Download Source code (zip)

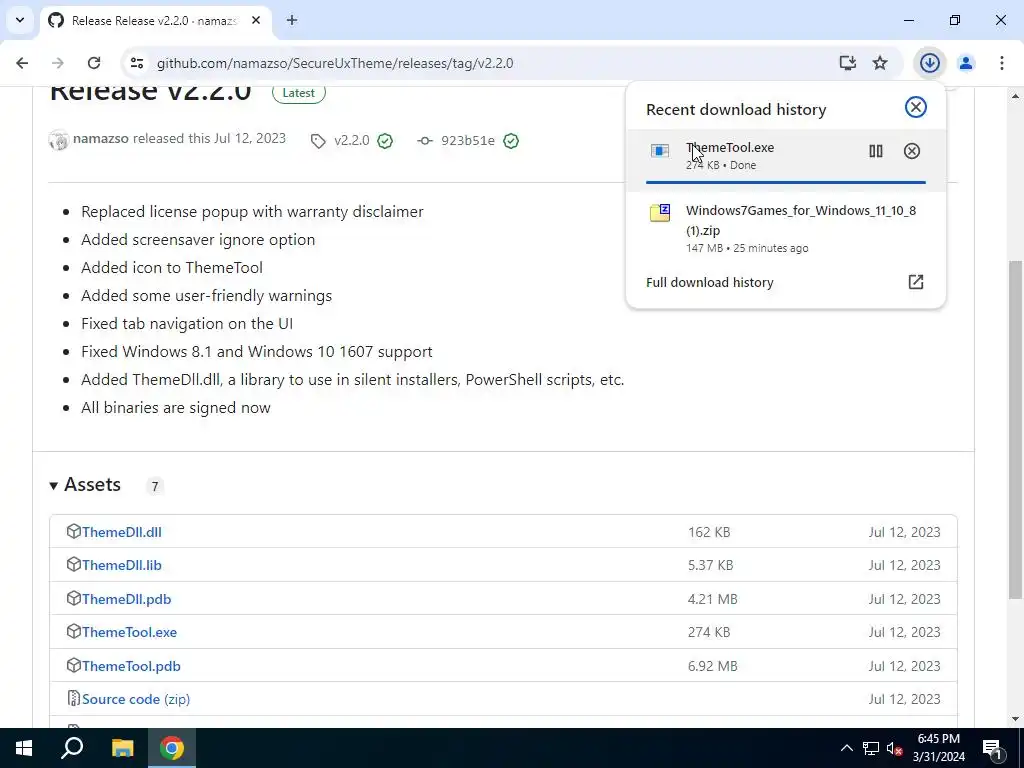click(136, 699)
